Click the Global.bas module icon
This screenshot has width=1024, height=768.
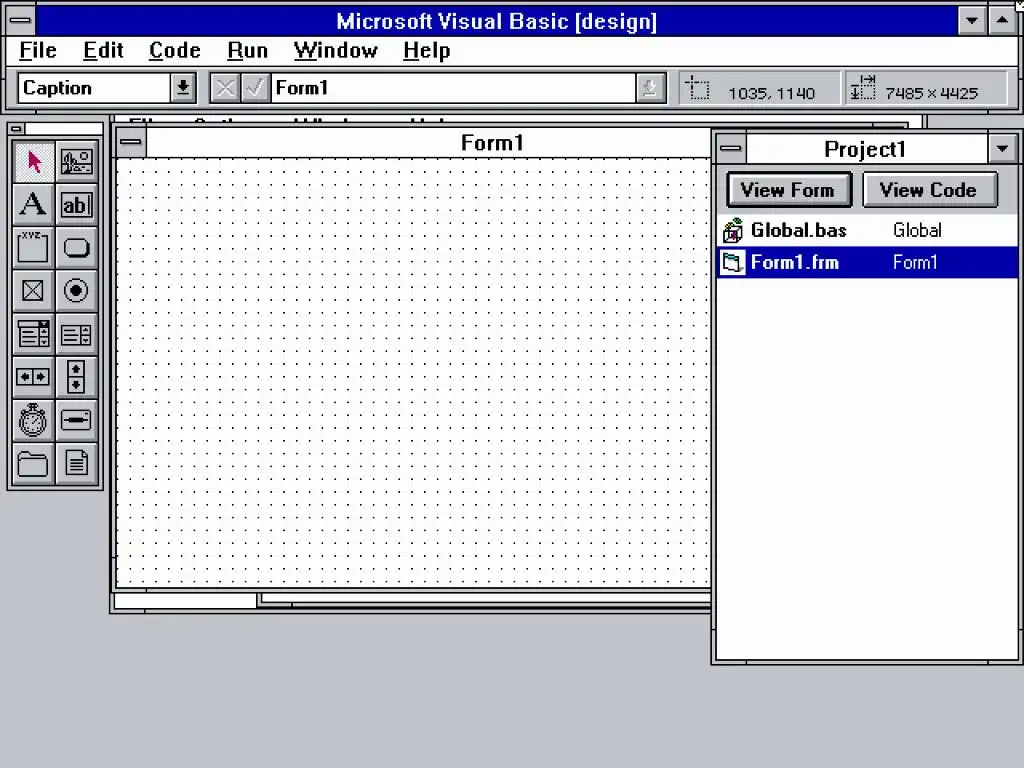tap(733, 230)
